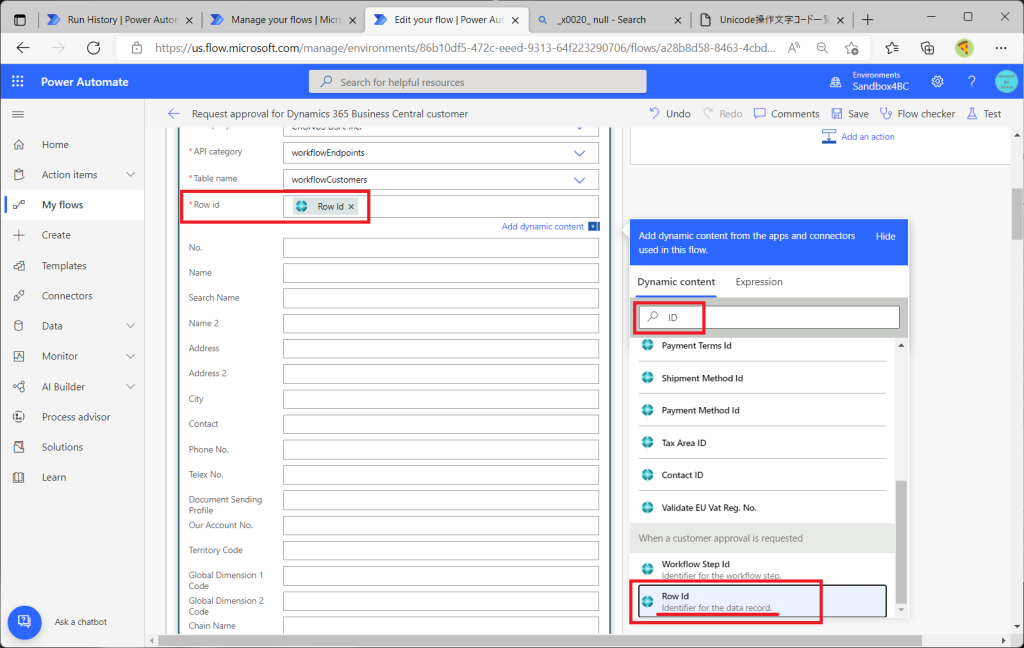Open Comments panel
Image resolution: width=1024 pixels, height=648 pixels.
click(x=786, y=114)
